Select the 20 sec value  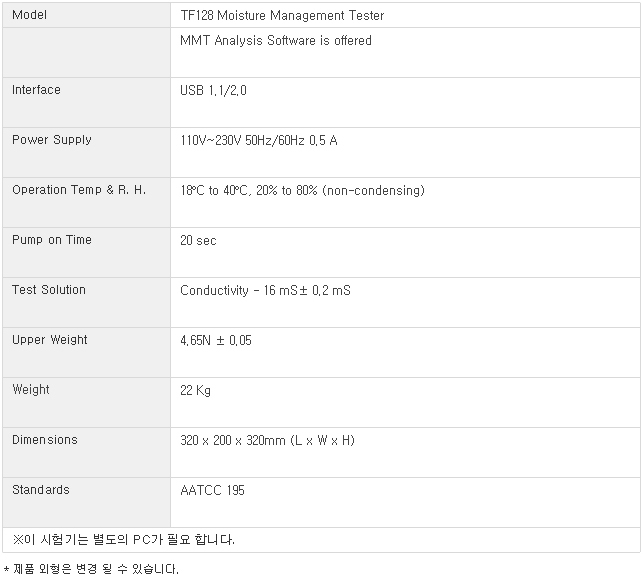click(x=198, y=241)
